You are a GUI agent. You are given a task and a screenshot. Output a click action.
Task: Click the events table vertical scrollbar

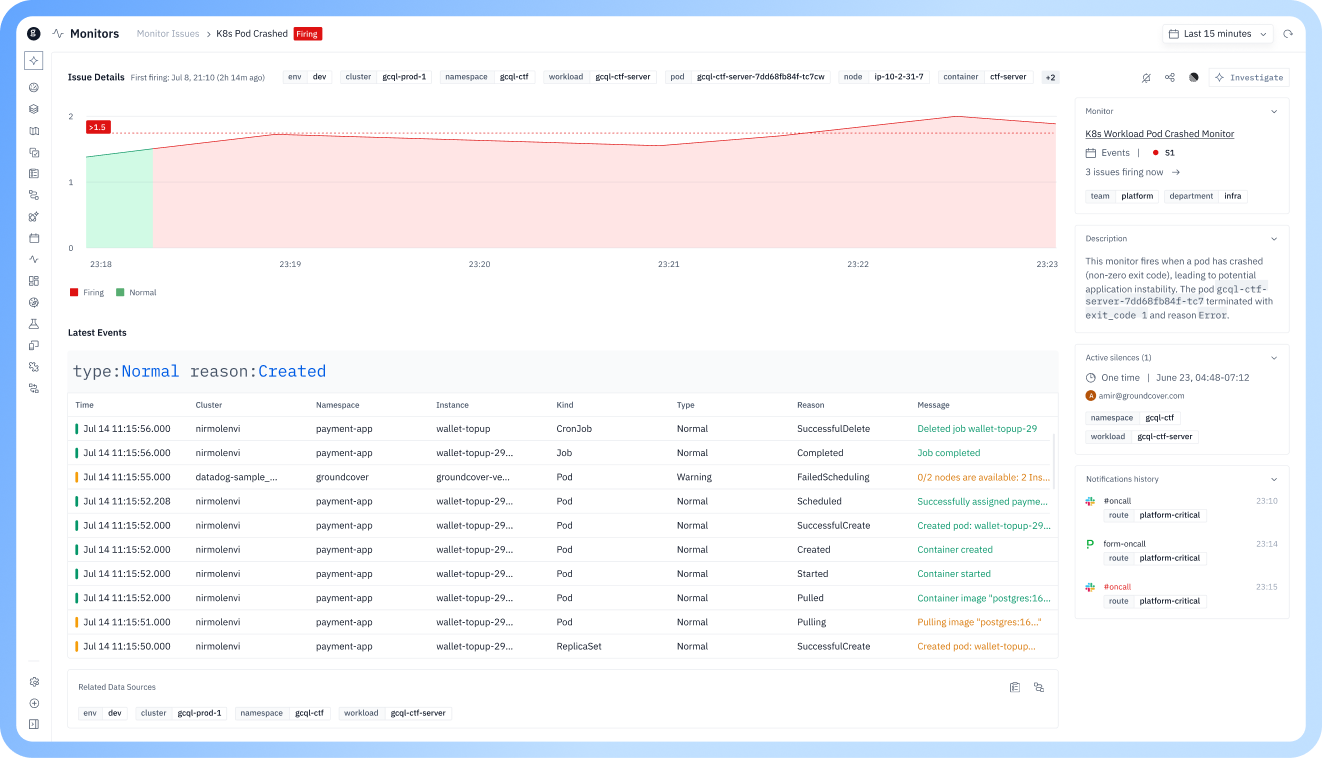(x=1054, y=460)
